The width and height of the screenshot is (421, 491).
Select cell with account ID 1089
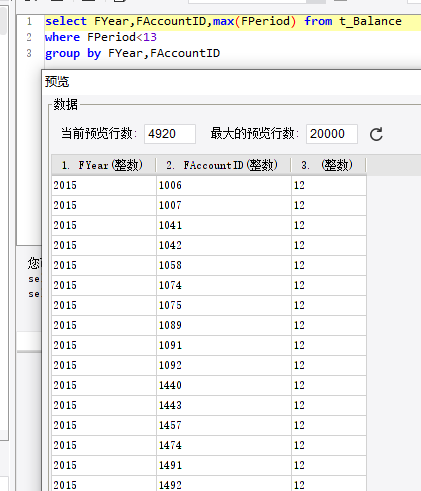pyautogui.click(x=224, y=325)
